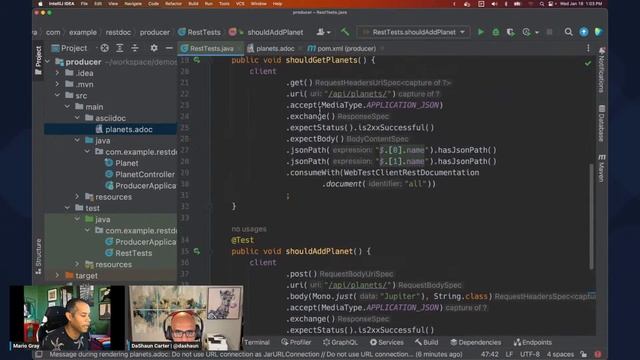Run shouldGetPlanets test from gutter icon
Viewport: 640px width, 360px height.
(197, 60)
